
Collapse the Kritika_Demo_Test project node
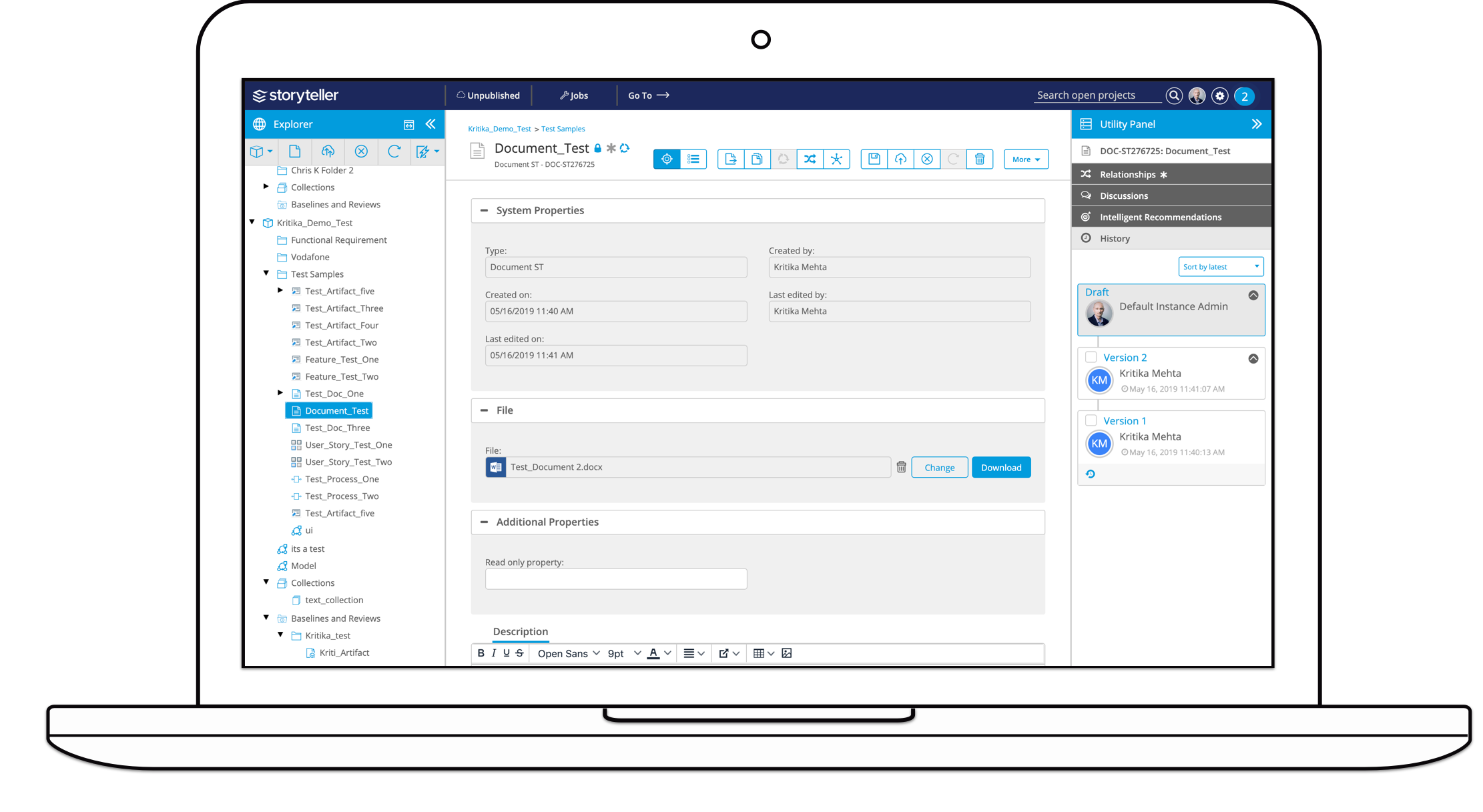click(x=252, y=222)
